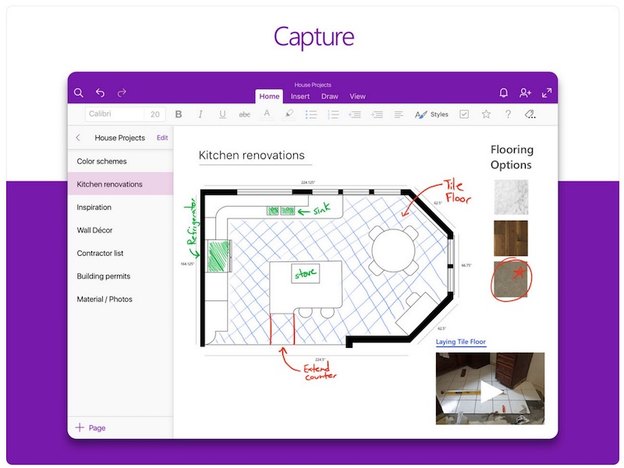Screen dimensions: 624x468
Task: Enter full screen mode
Action: click(x=546, y=93)
